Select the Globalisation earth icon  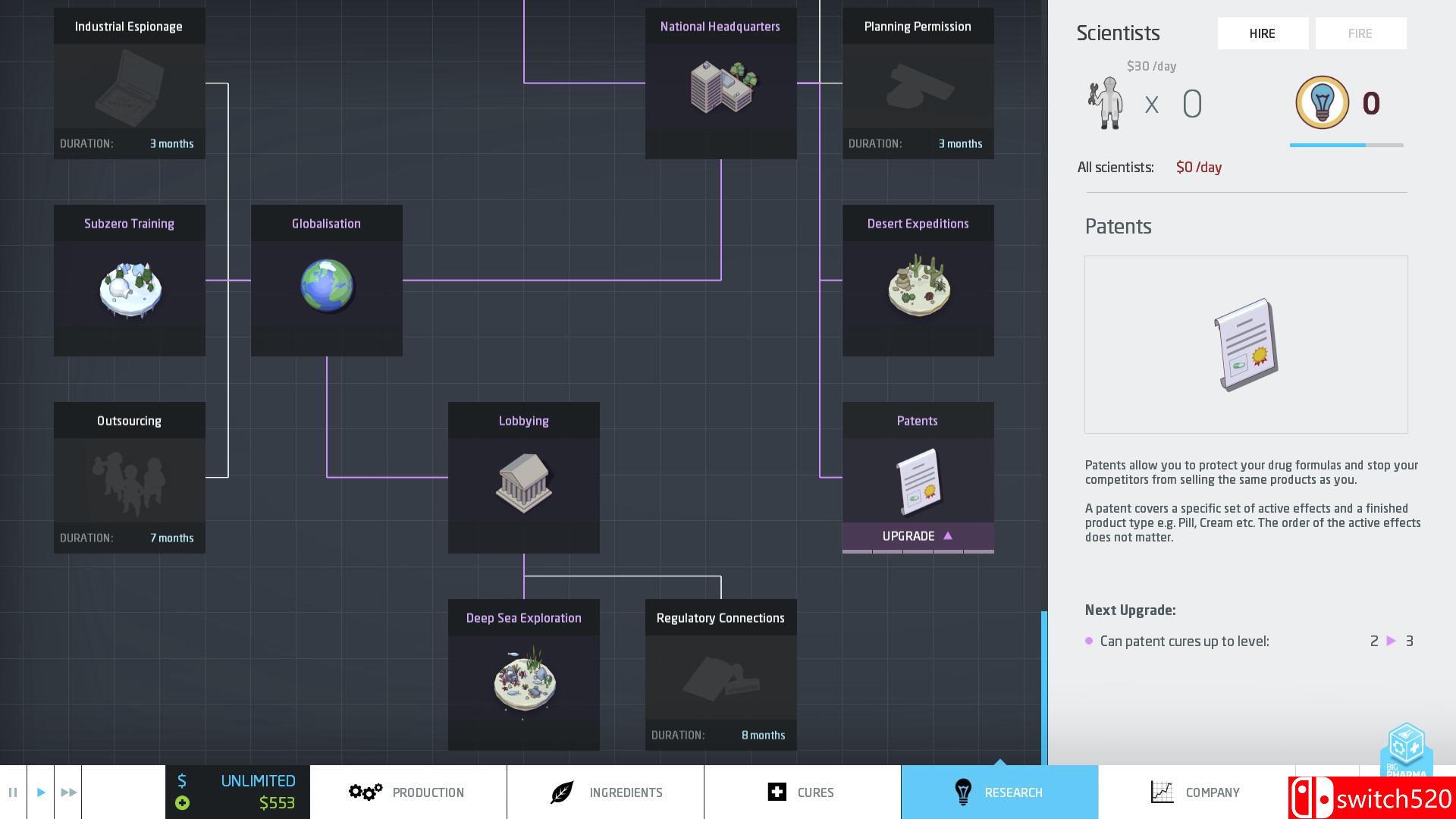(327, 287)
